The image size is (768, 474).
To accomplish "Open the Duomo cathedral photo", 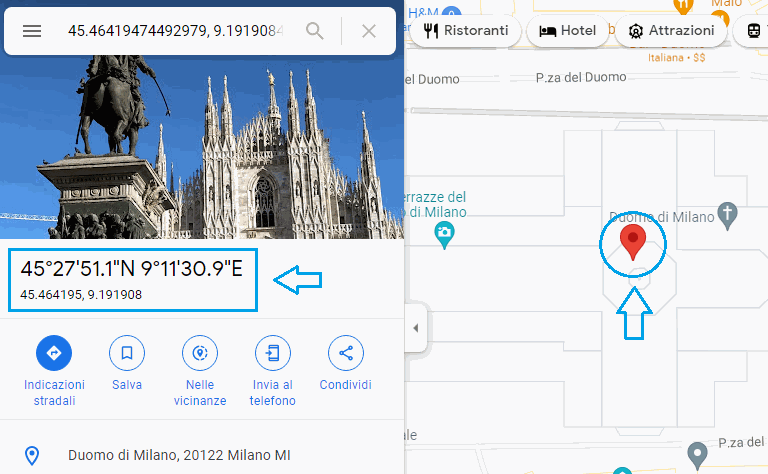I will pos(202,147).
